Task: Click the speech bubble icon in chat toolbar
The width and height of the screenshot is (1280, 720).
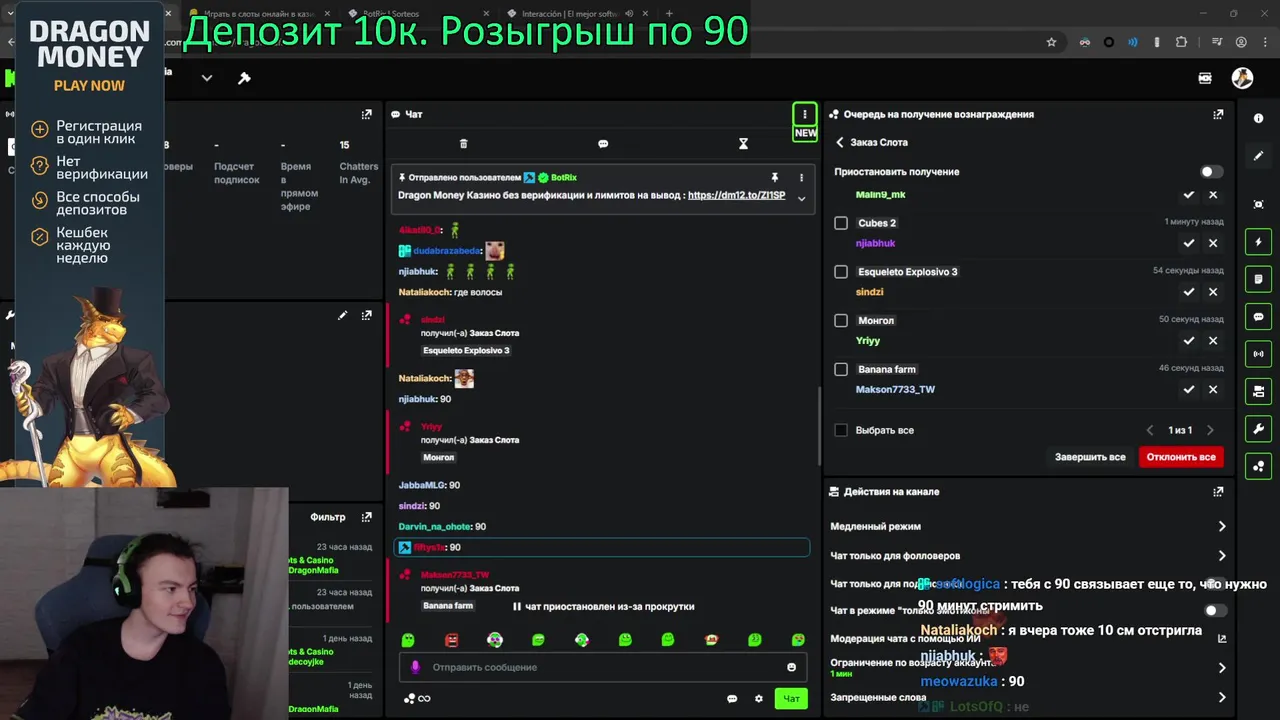Action: coord(603,144)
